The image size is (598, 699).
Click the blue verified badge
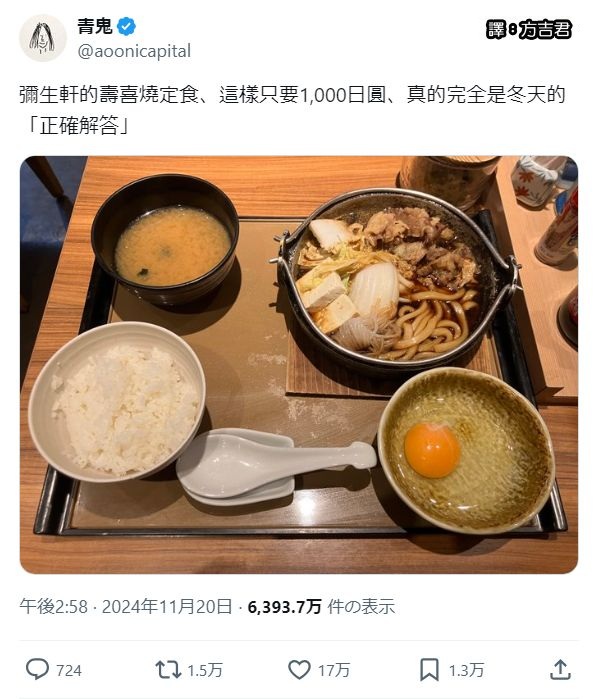[126, 27]
